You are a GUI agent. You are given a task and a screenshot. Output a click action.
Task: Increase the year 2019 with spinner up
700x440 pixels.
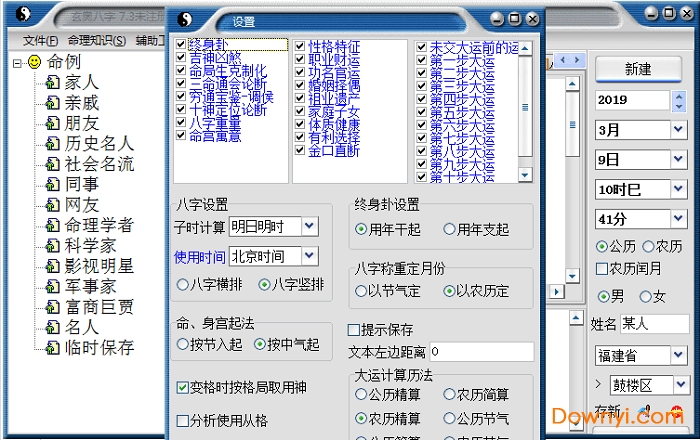coord(679,96)
